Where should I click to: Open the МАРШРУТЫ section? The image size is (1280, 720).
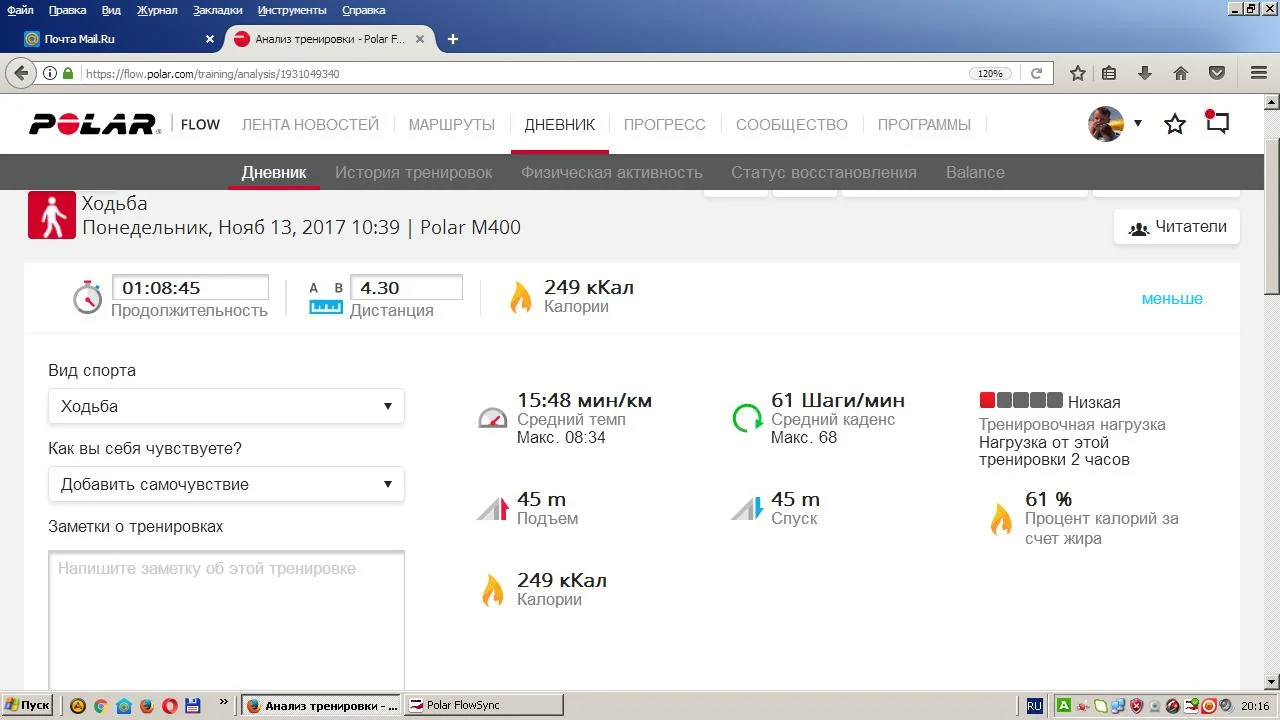[x=452, y=125]
